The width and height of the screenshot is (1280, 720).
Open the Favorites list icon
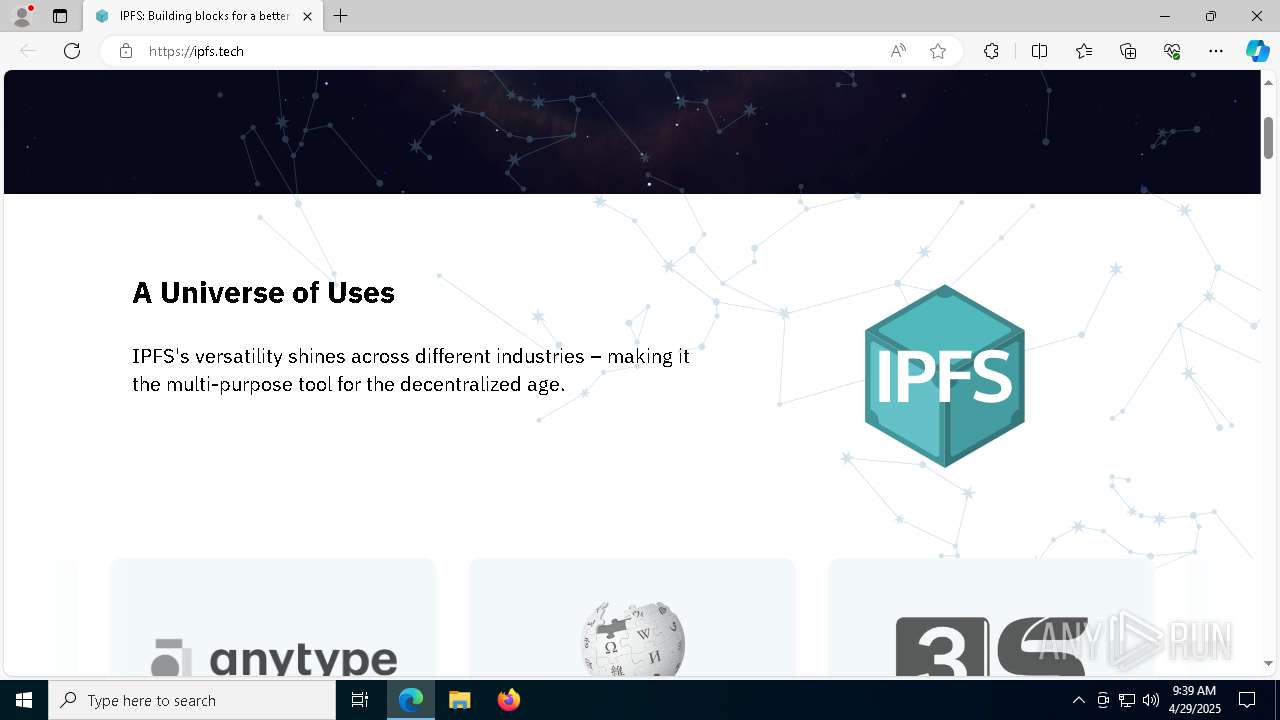tap(1084, 51)
